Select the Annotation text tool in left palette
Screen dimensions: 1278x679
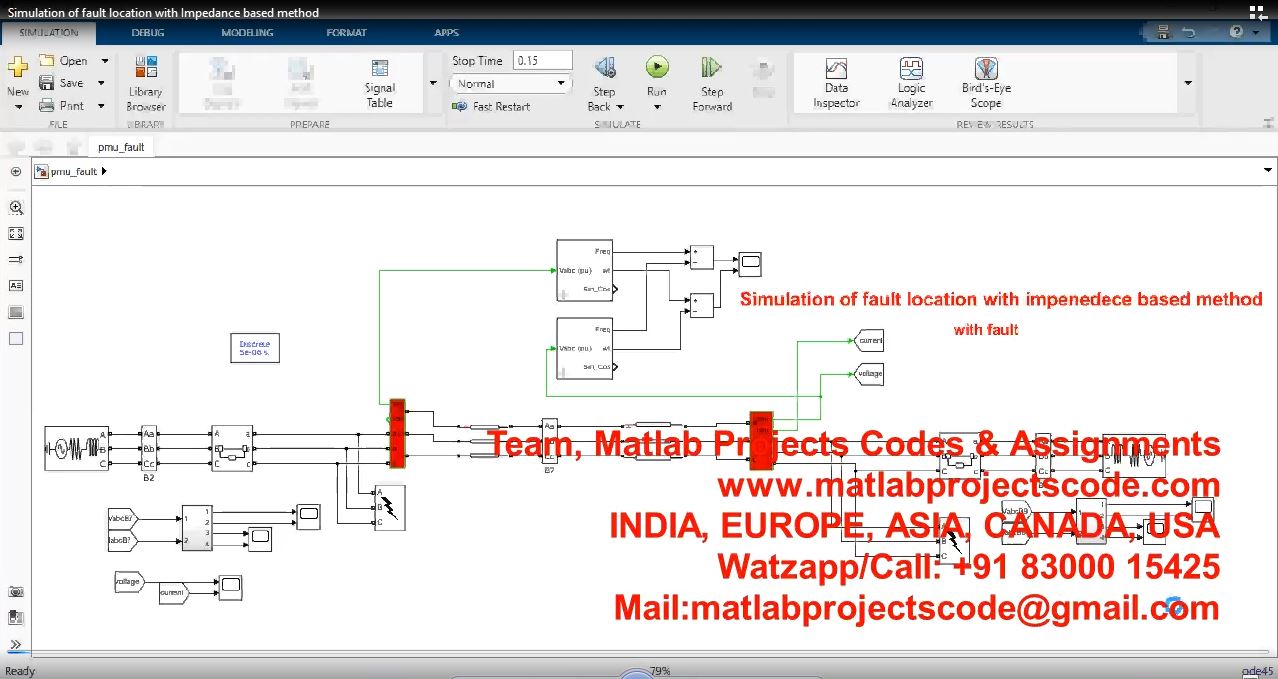tap(16, 286)
